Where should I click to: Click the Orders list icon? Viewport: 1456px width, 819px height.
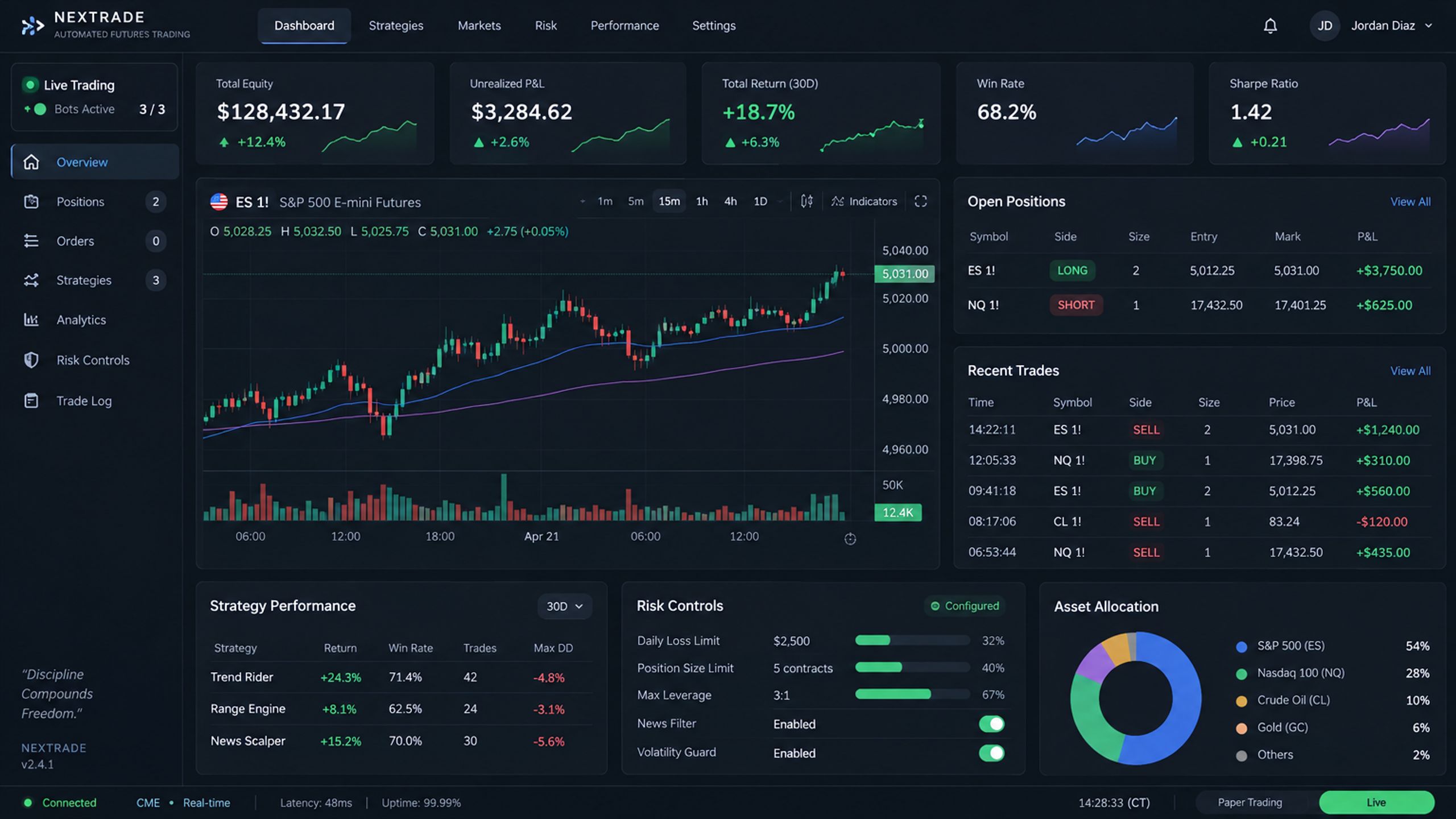[31, 241]
